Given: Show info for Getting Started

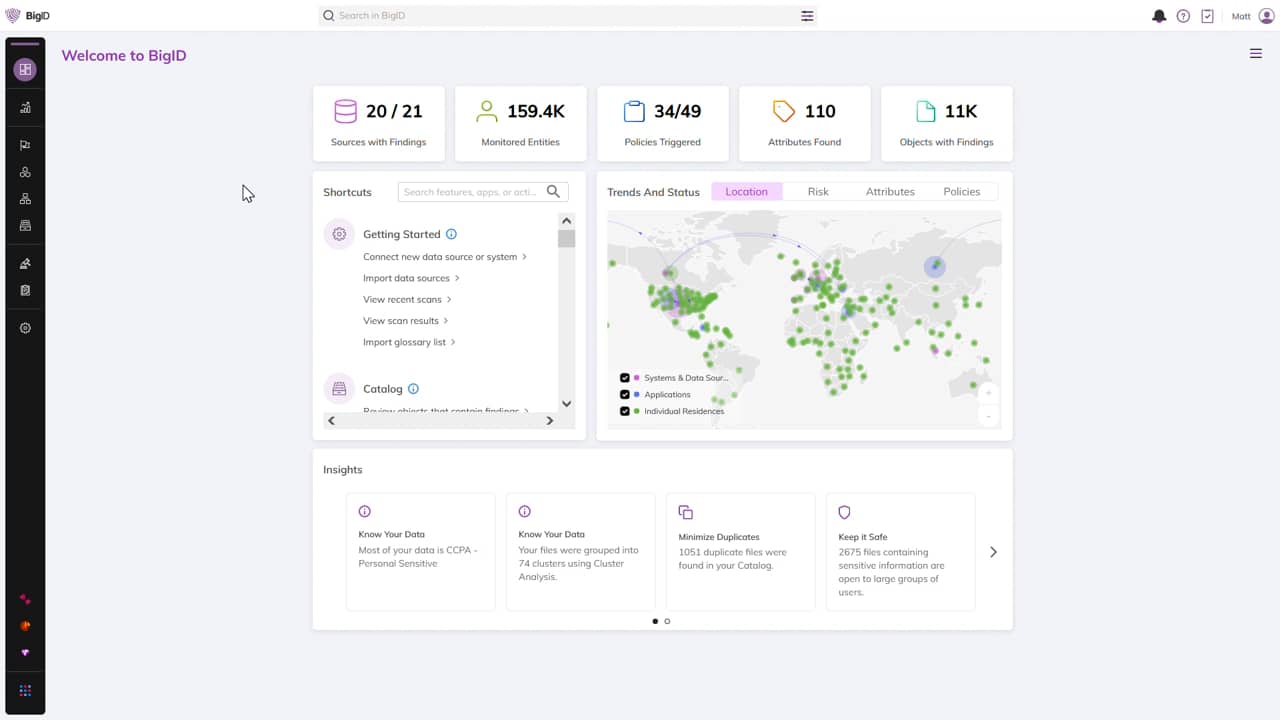Looking at the screenshot, I should click(451, 234).
